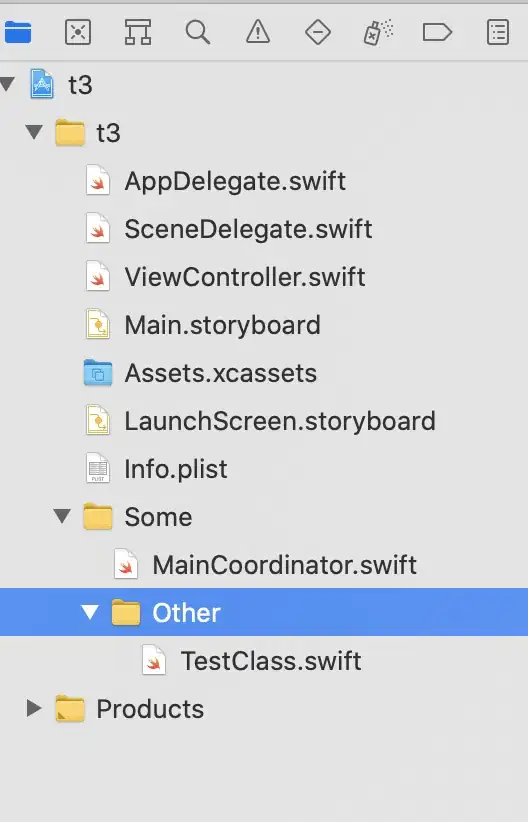
Task: Open the Project navigator folder icon
Action: pyautogui.click(x=18, y=33)
